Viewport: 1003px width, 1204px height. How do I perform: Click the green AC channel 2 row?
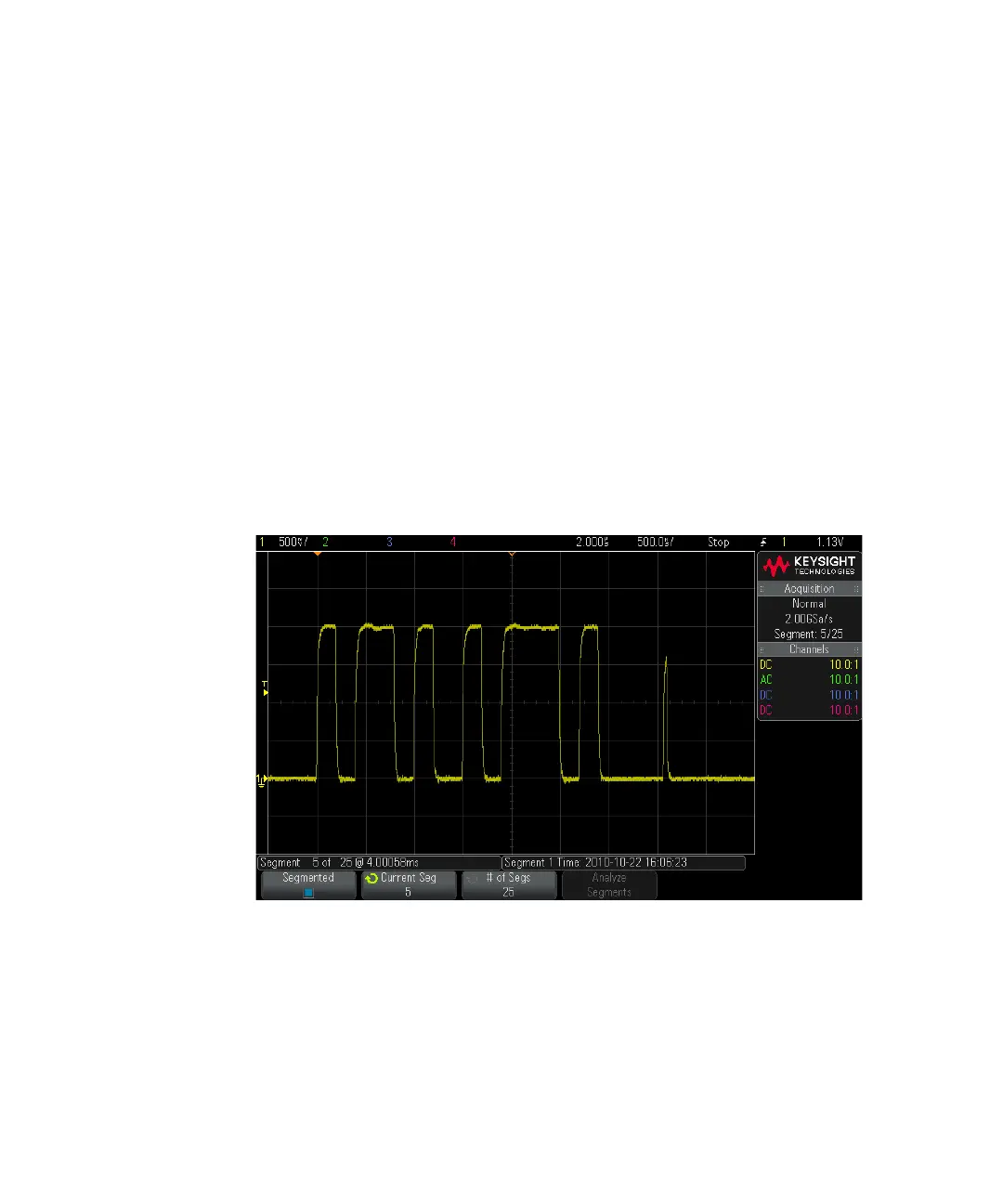[809, 680]
